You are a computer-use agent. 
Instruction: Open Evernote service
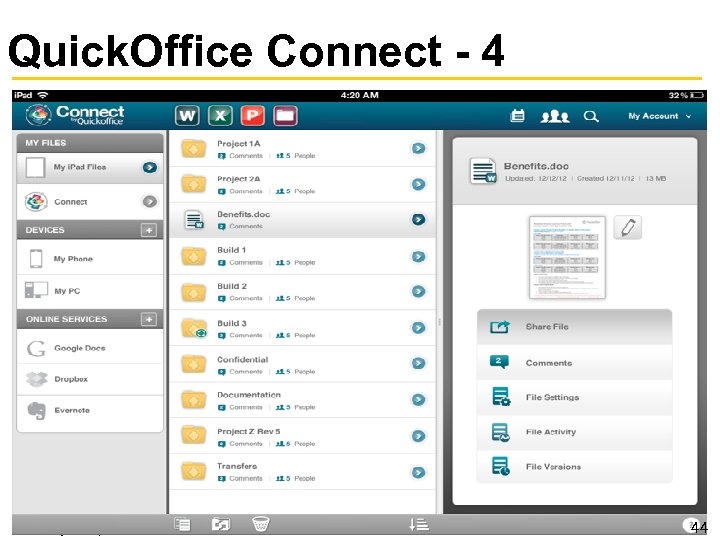90,411
